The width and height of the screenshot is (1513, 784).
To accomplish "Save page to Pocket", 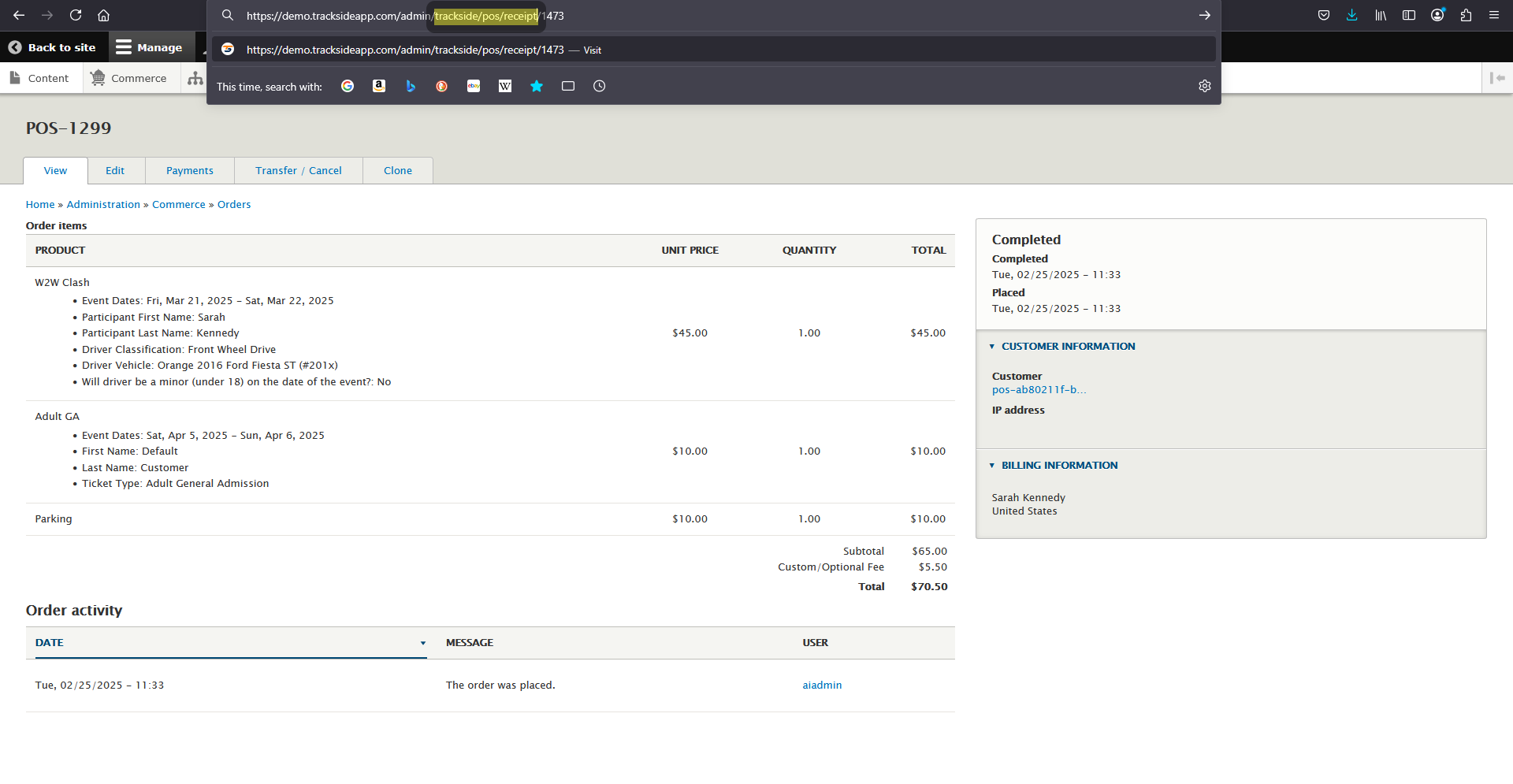I will coord(1324,15).
